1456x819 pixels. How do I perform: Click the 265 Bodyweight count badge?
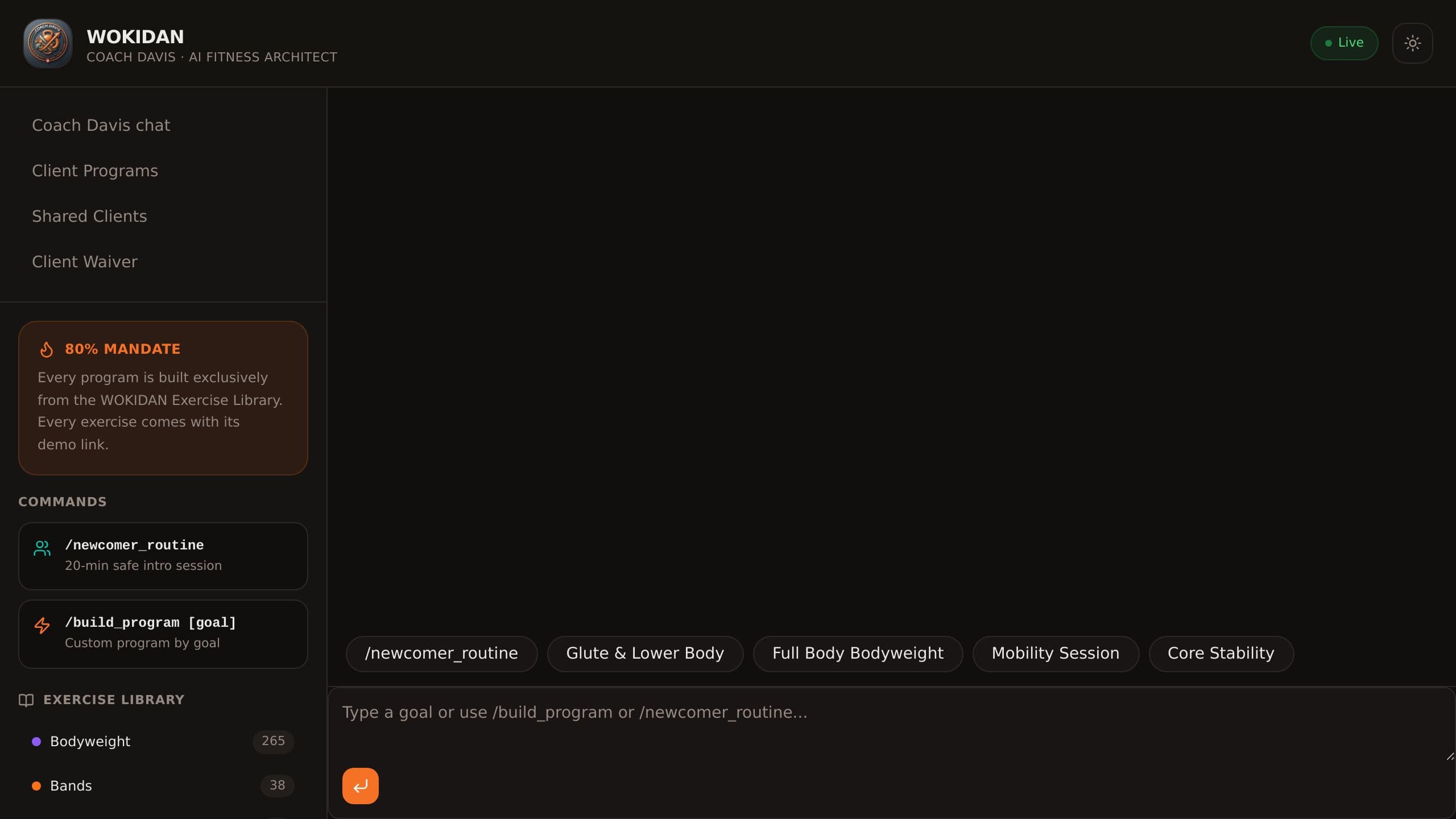pyautogui.click(x=273, y=741)
